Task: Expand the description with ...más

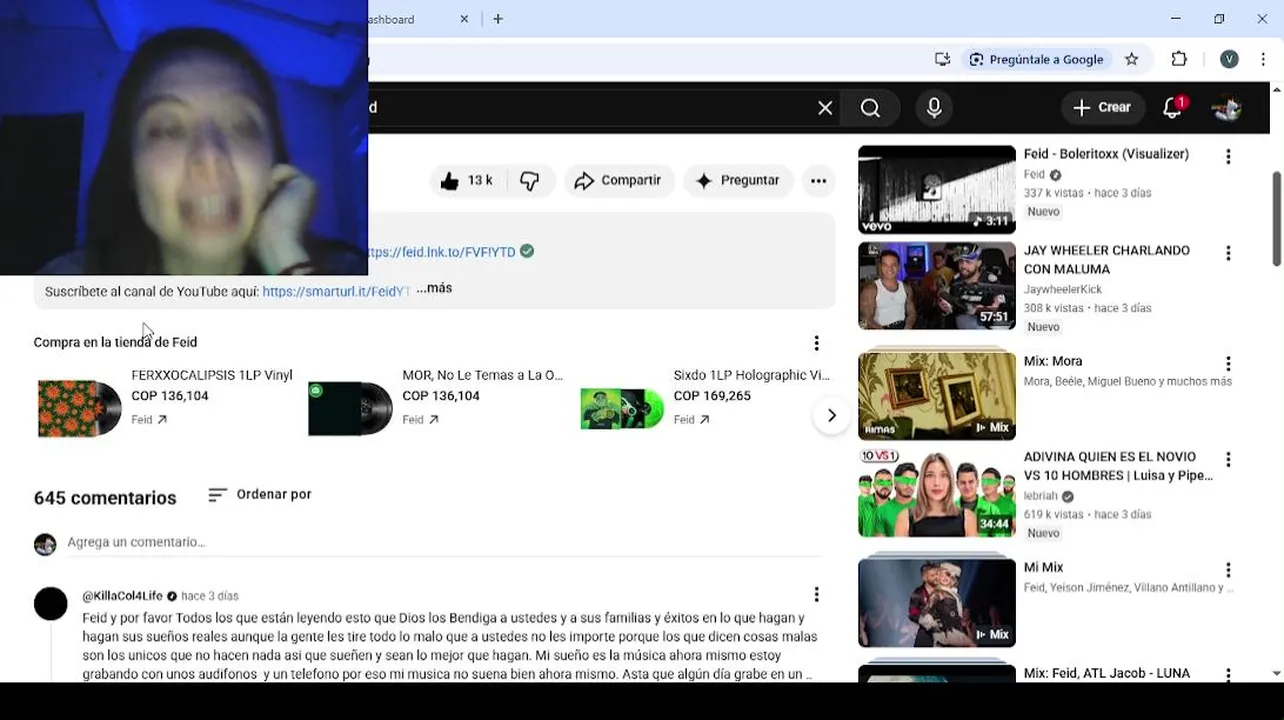Action: point(434,288)
